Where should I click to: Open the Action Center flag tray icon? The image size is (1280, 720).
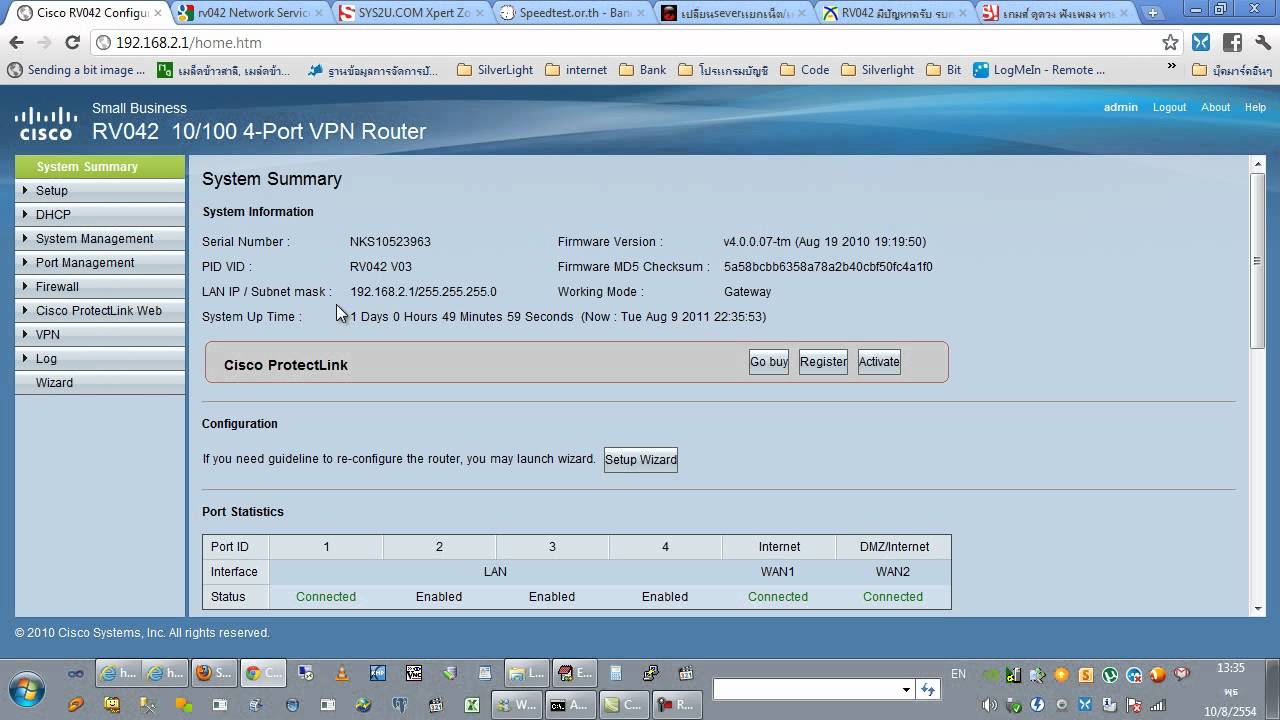(1133, 705)
